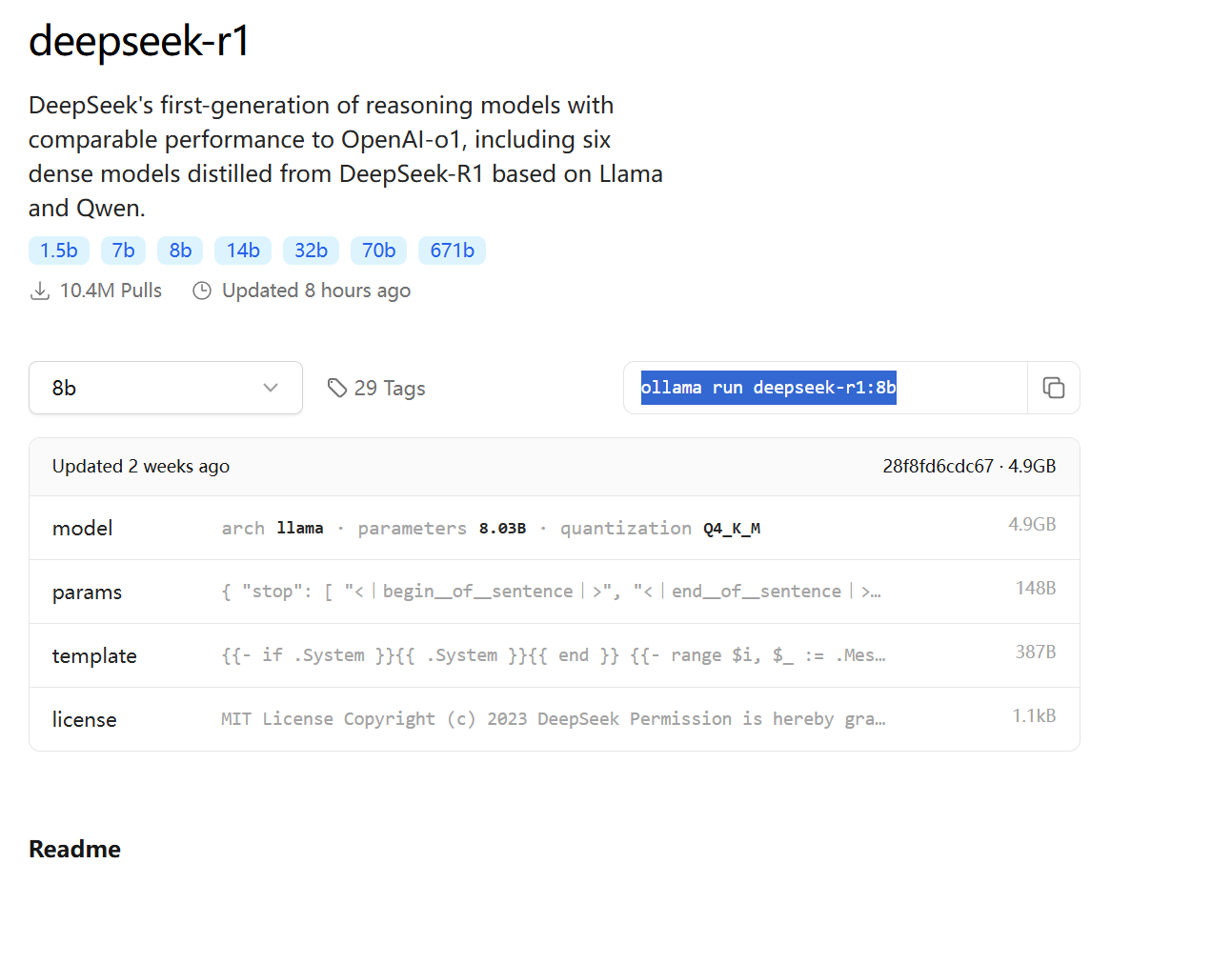Select the 7b size tag
1232x964 pixels.
click(124, 251)
